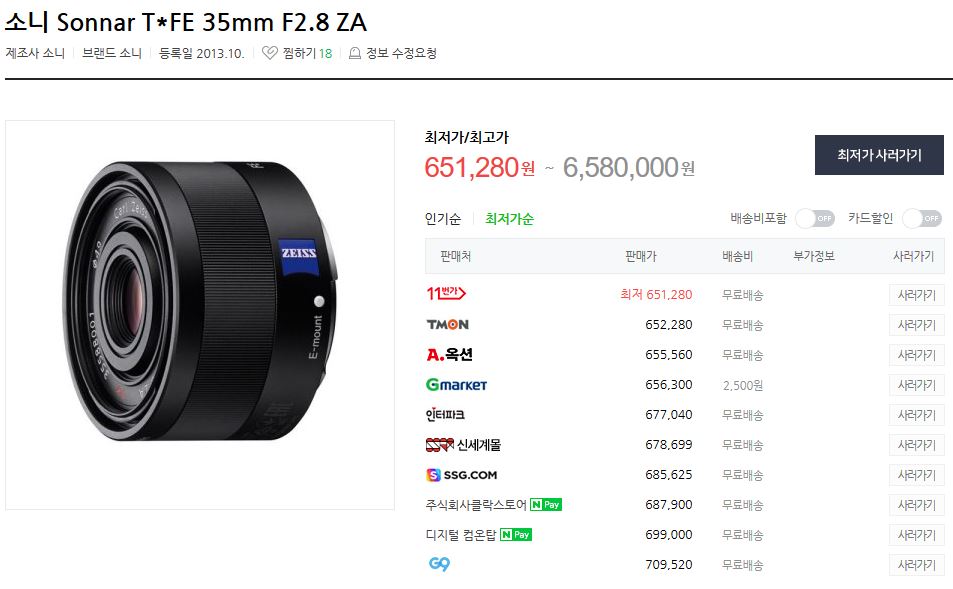Sort by 인기순 tab
This screenshot has height=589, width=953.
[x=442, y=219]
